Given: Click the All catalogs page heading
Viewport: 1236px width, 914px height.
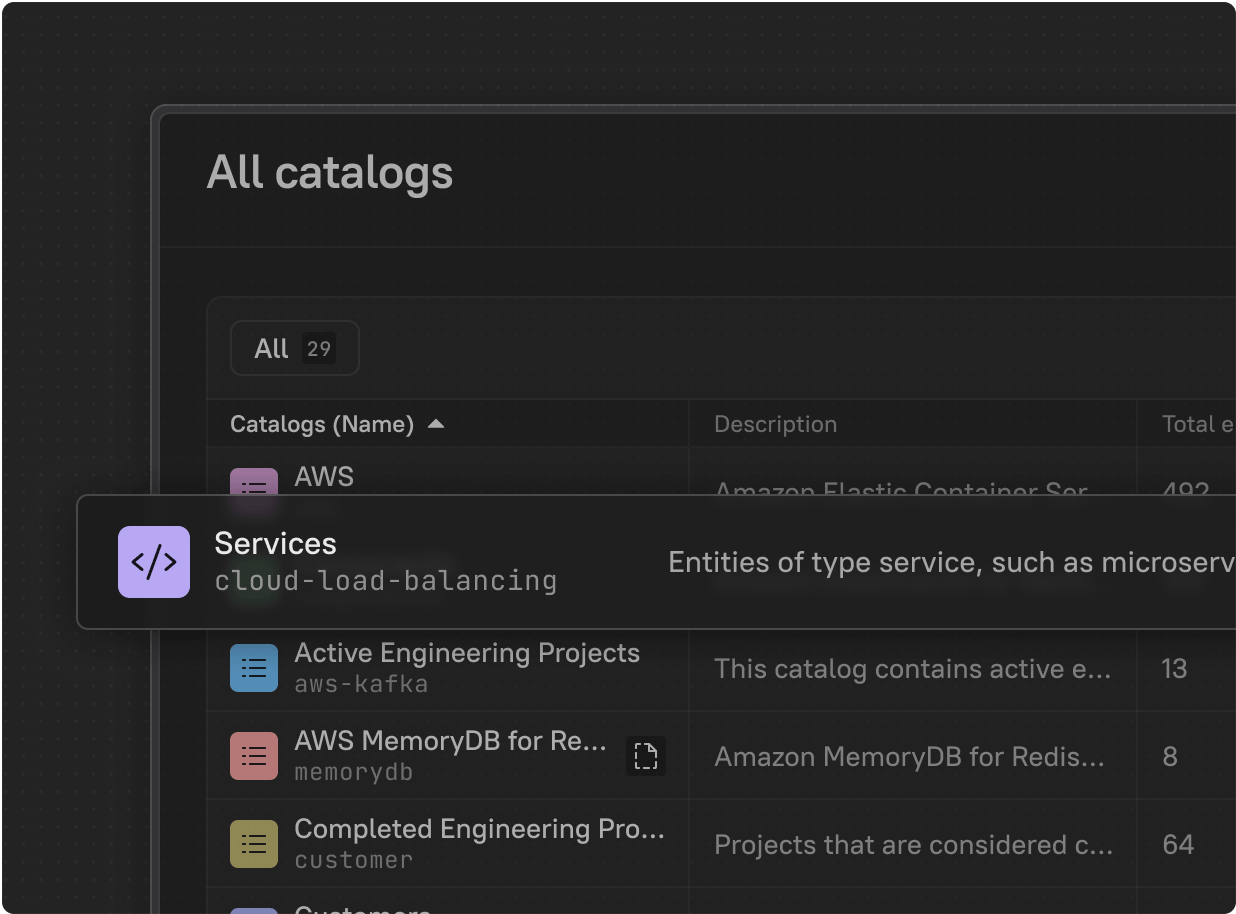Looking at the screenshot, I should 330,172.
